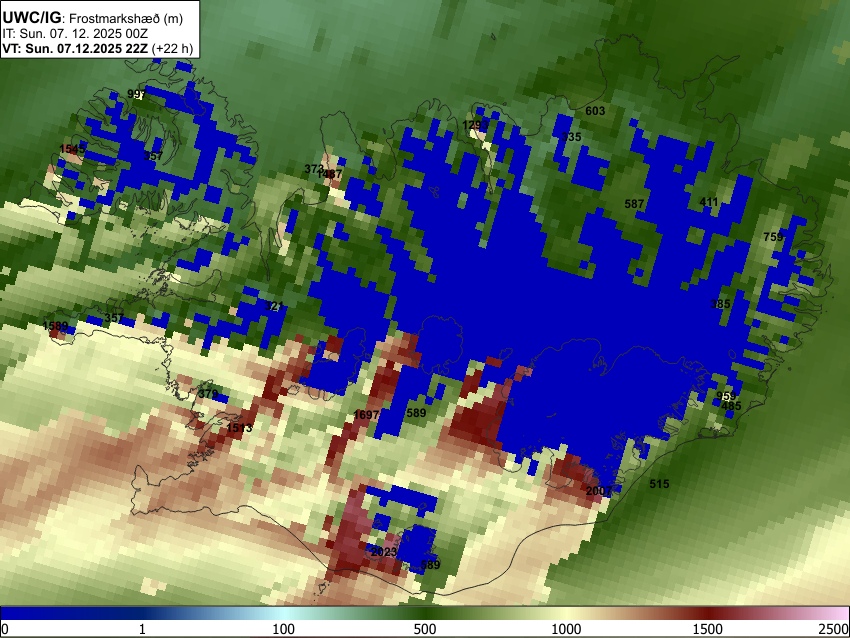Click the initial time line 'IT: Sun. 07. 12. 2025 00Z'
This screenshot has width=850, height=638.
coord(75,34)
